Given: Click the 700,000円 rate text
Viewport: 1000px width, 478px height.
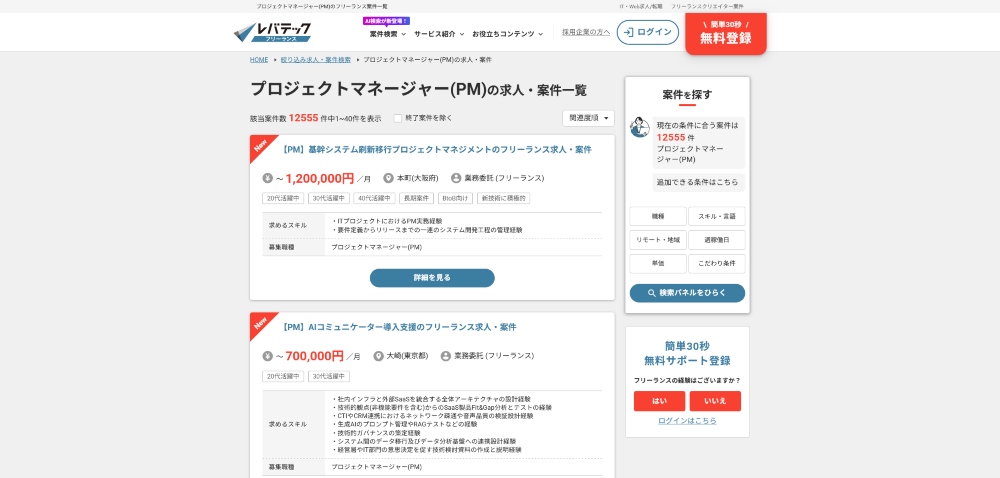Looking at the screenshot, I should 314,356.
